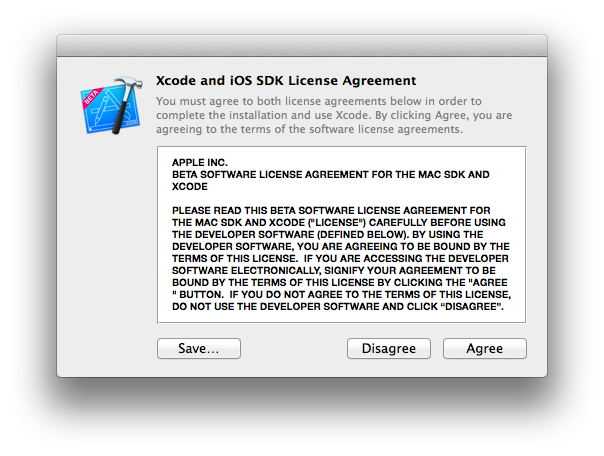
Task: Click the 'PLEASE READ THIS BETA SOFTWARE LICENSE' line
Action: click(331, 211)
